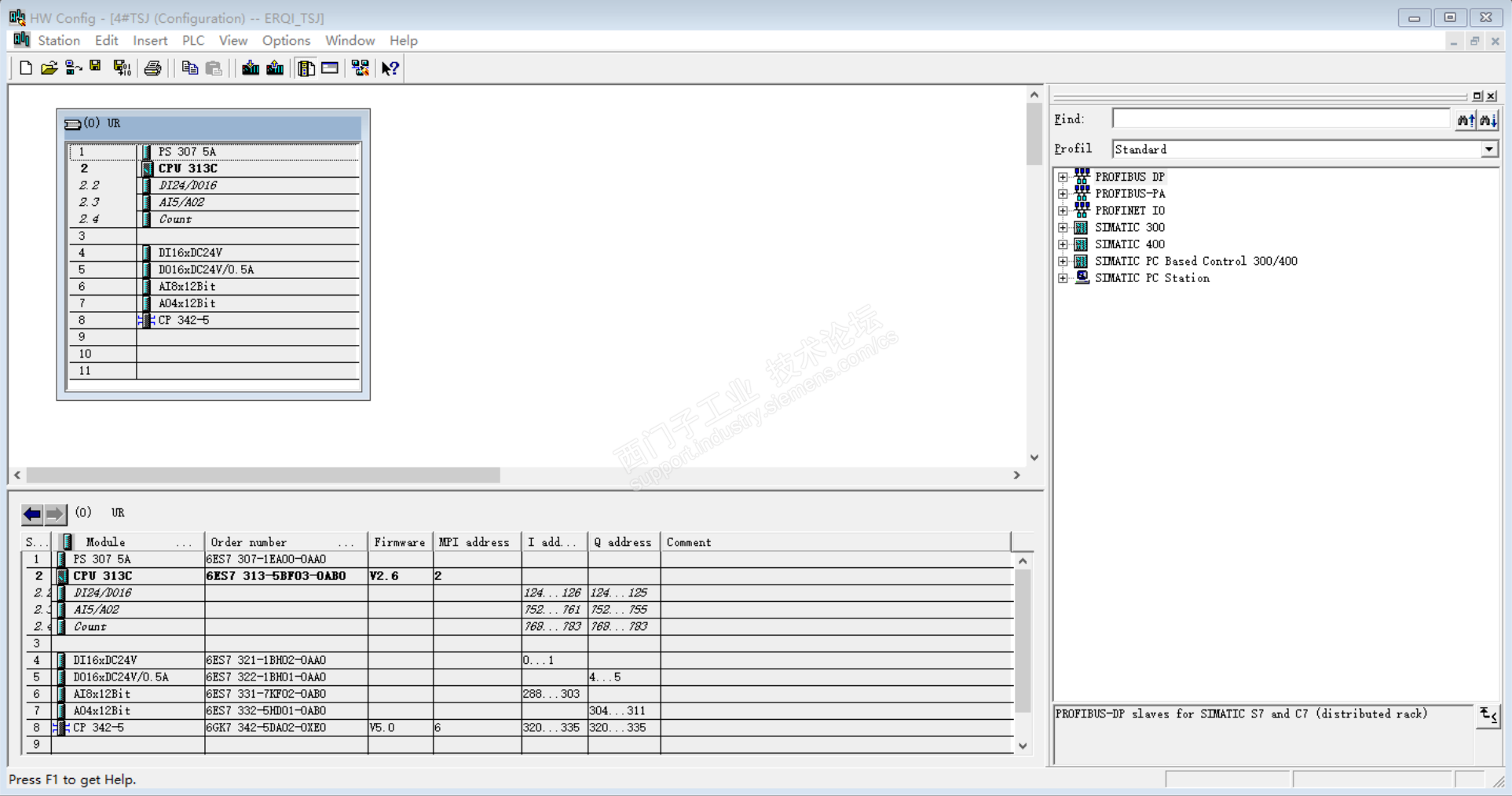
Task: Click order number 6ES7 313-5BF03-0AB0
Action: [276, 576]
